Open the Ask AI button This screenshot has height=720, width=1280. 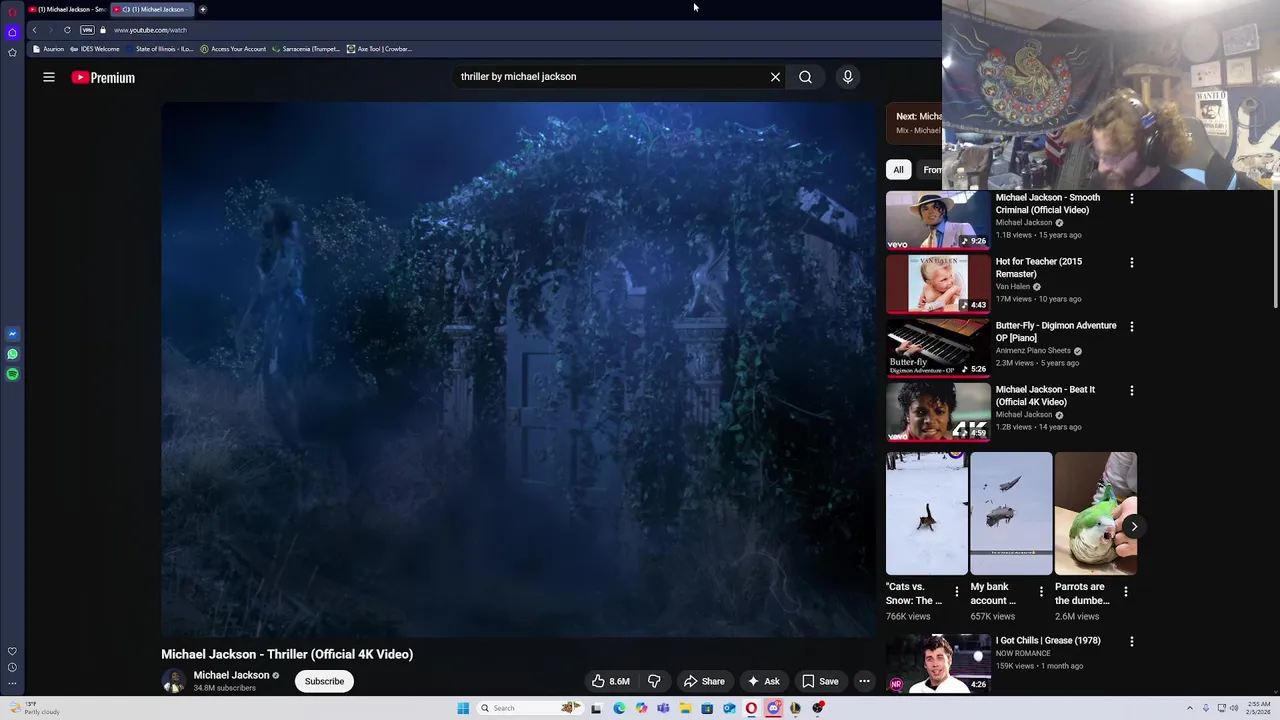763,681
